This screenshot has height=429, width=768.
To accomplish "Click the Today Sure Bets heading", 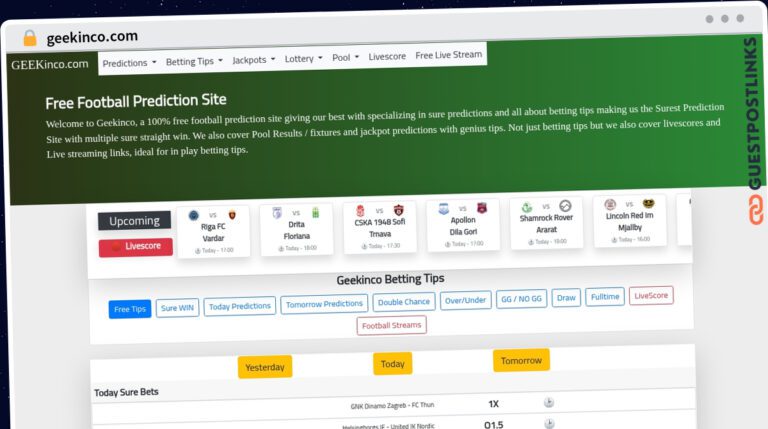I will [126, 392].
